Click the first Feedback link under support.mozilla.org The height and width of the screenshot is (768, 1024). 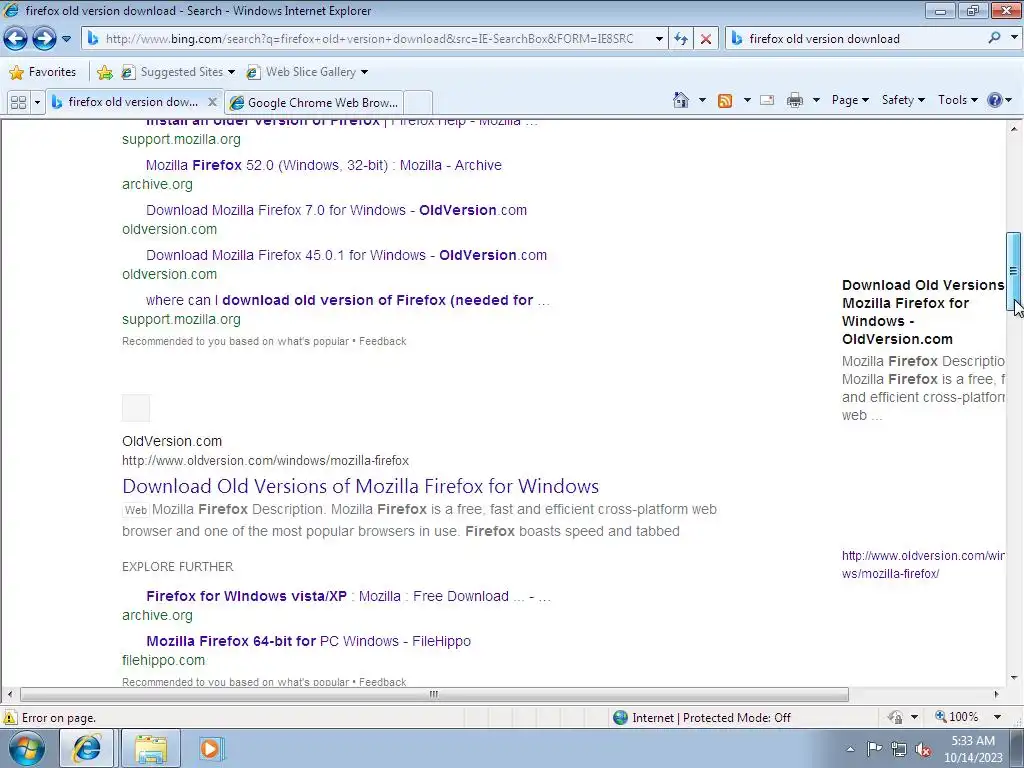tap(383, 342)
